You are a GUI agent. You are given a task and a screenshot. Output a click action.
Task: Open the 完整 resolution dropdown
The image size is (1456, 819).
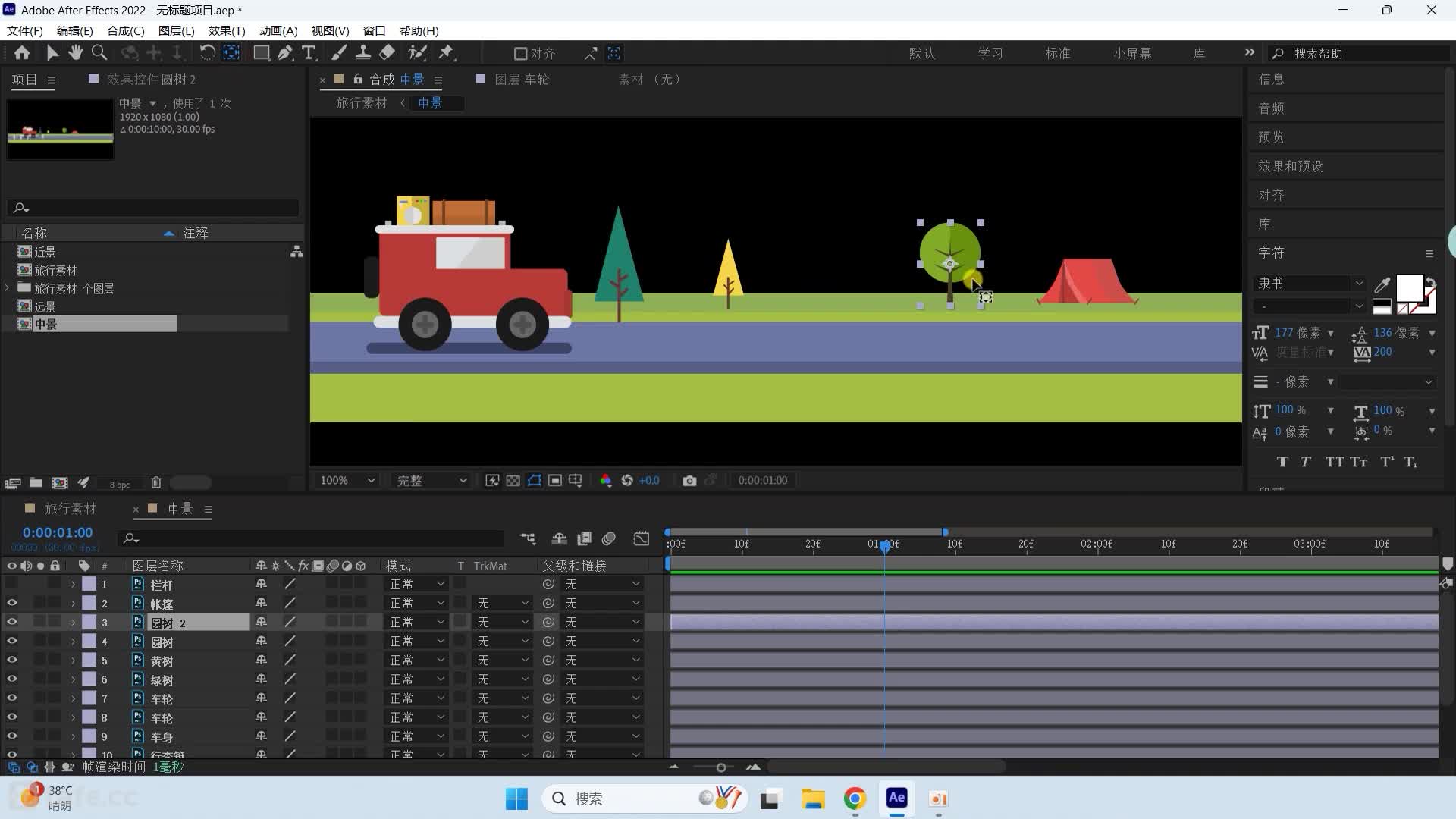coord(431,481)
